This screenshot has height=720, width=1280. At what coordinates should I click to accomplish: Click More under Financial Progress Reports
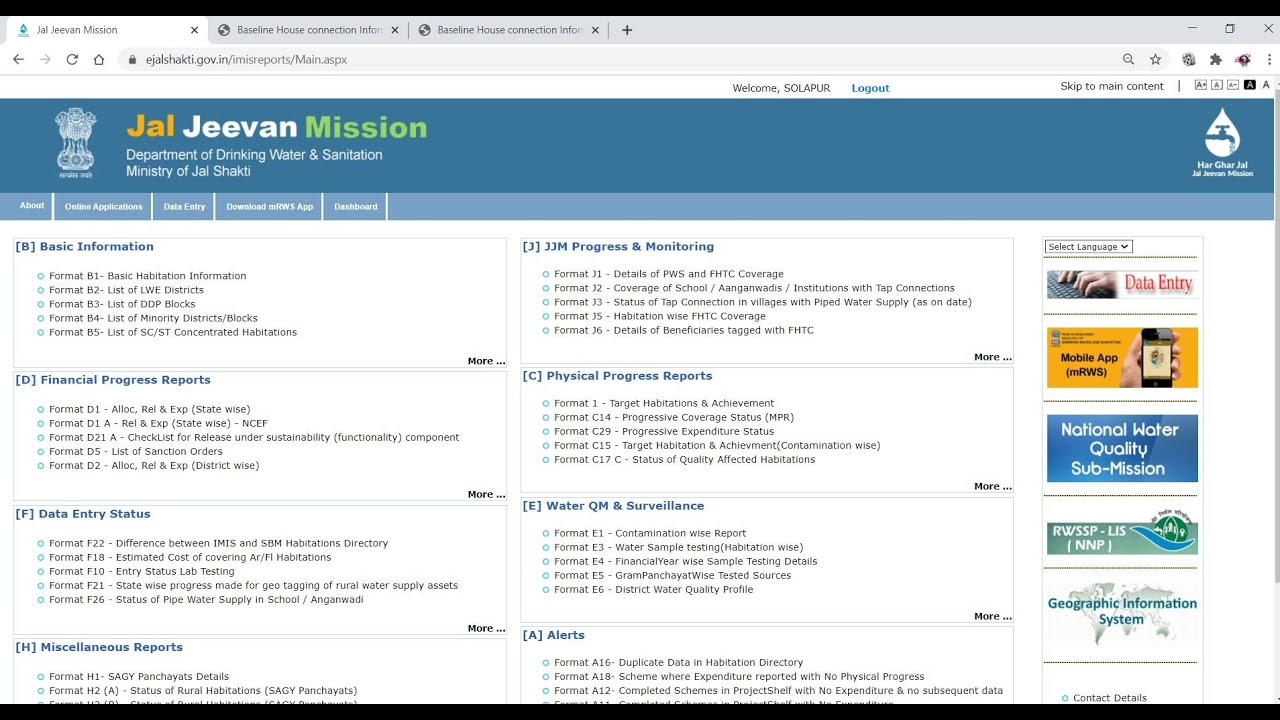click(x=486, y=494)
